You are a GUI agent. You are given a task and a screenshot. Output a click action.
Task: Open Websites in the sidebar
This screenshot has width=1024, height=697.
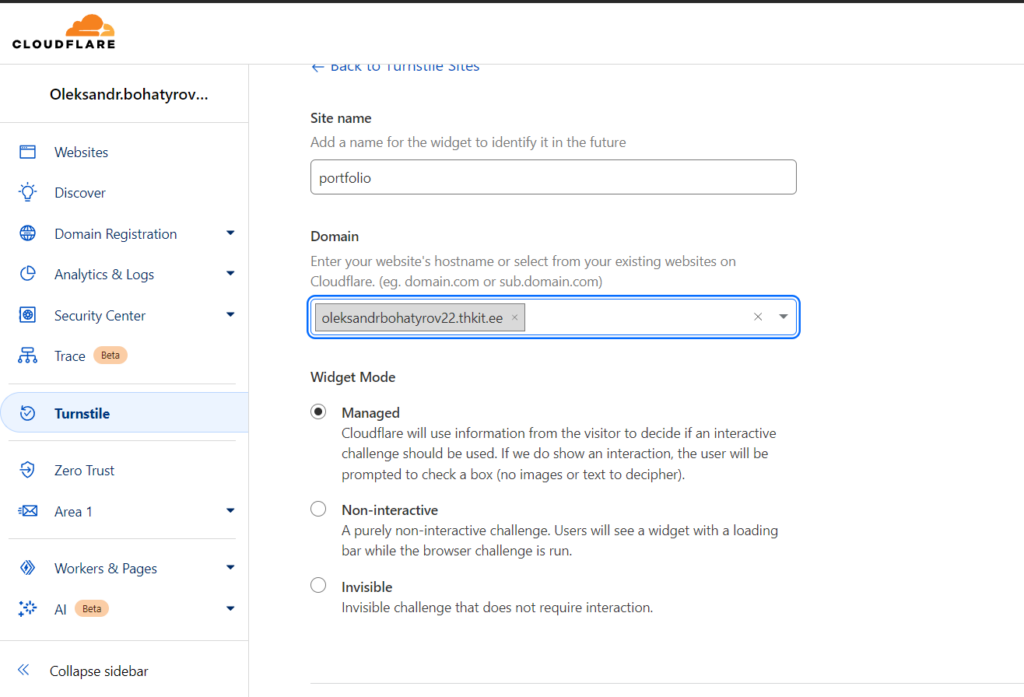(81, 152)
